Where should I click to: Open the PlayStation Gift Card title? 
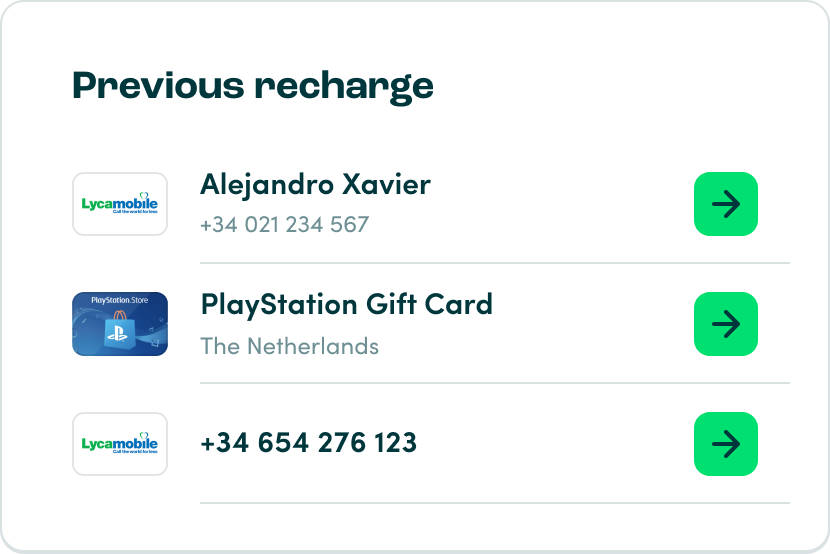click(346, 304)
